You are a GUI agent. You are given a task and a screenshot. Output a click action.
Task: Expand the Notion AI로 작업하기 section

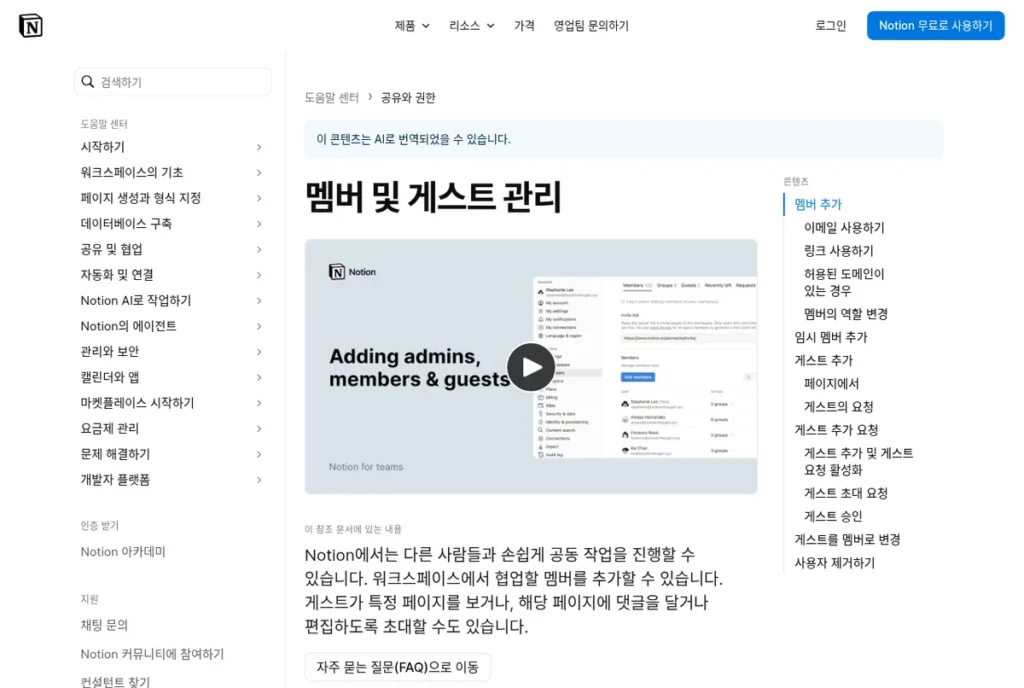171,300
